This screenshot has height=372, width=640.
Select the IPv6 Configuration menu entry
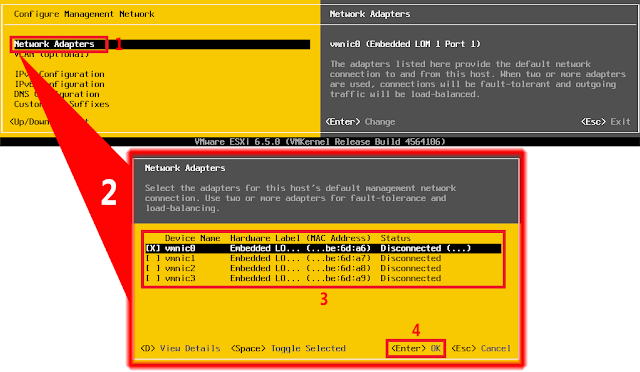(60, 84)
